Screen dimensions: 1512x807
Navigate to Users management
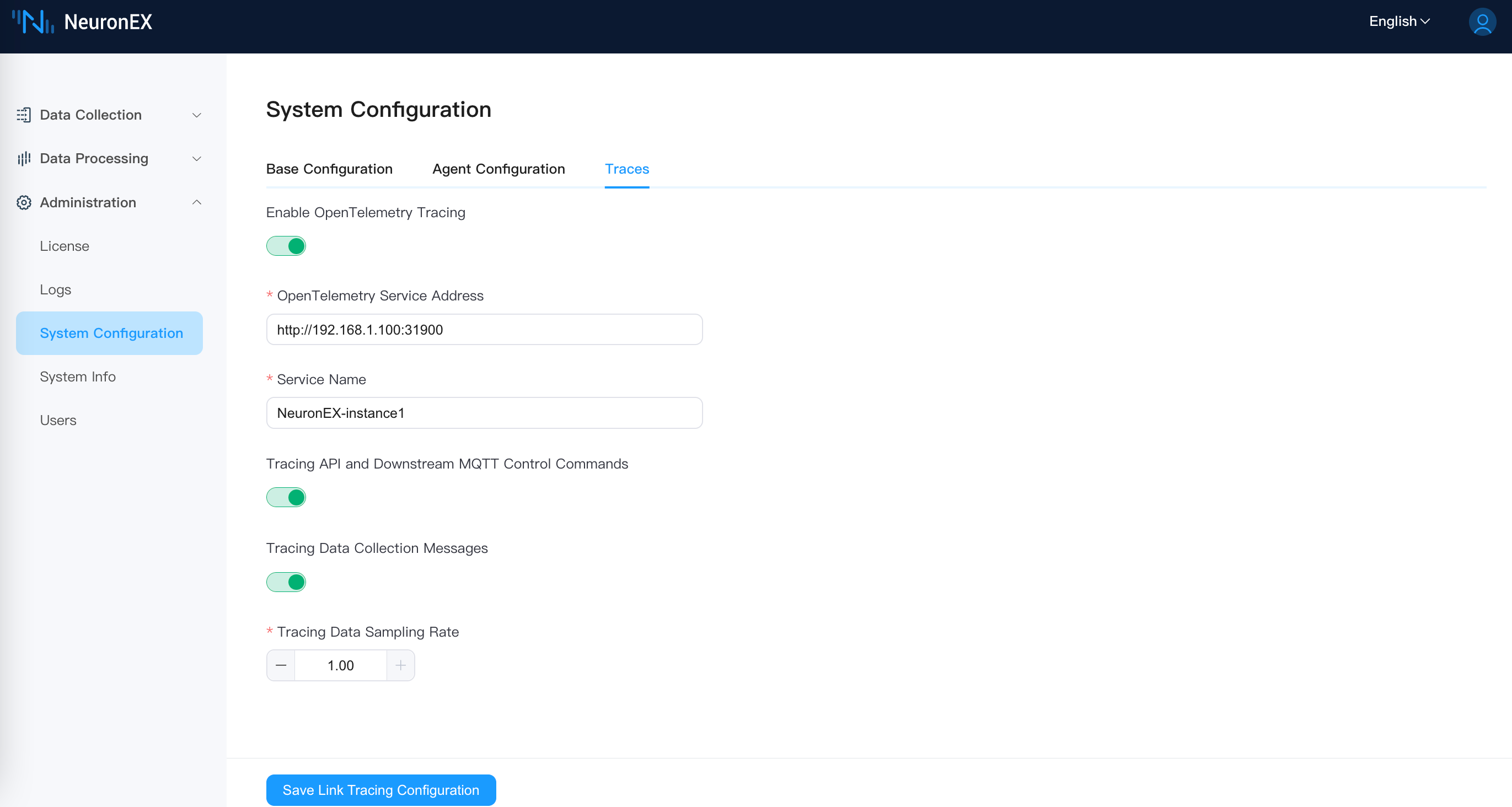click(57, 420)
